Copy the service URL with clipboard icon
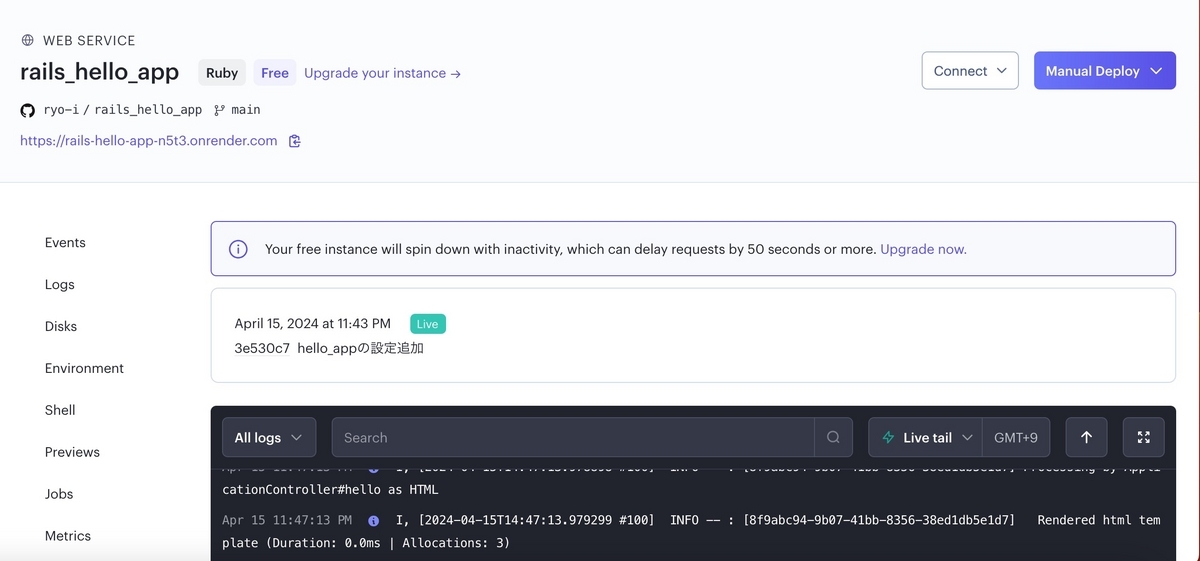Image resolution: width=1200 pixels, height=561 pixels. pyautogui.click(x=294, y=141)
